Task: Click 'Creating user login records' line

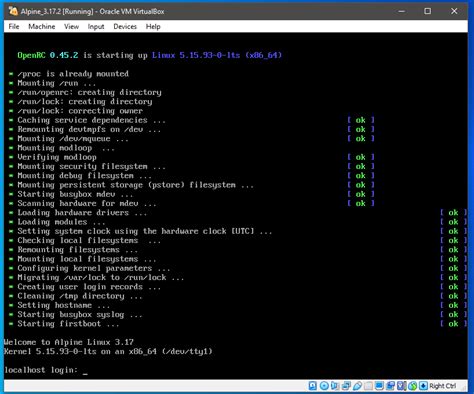Action: pyautogui.click(x=89, y=287)
